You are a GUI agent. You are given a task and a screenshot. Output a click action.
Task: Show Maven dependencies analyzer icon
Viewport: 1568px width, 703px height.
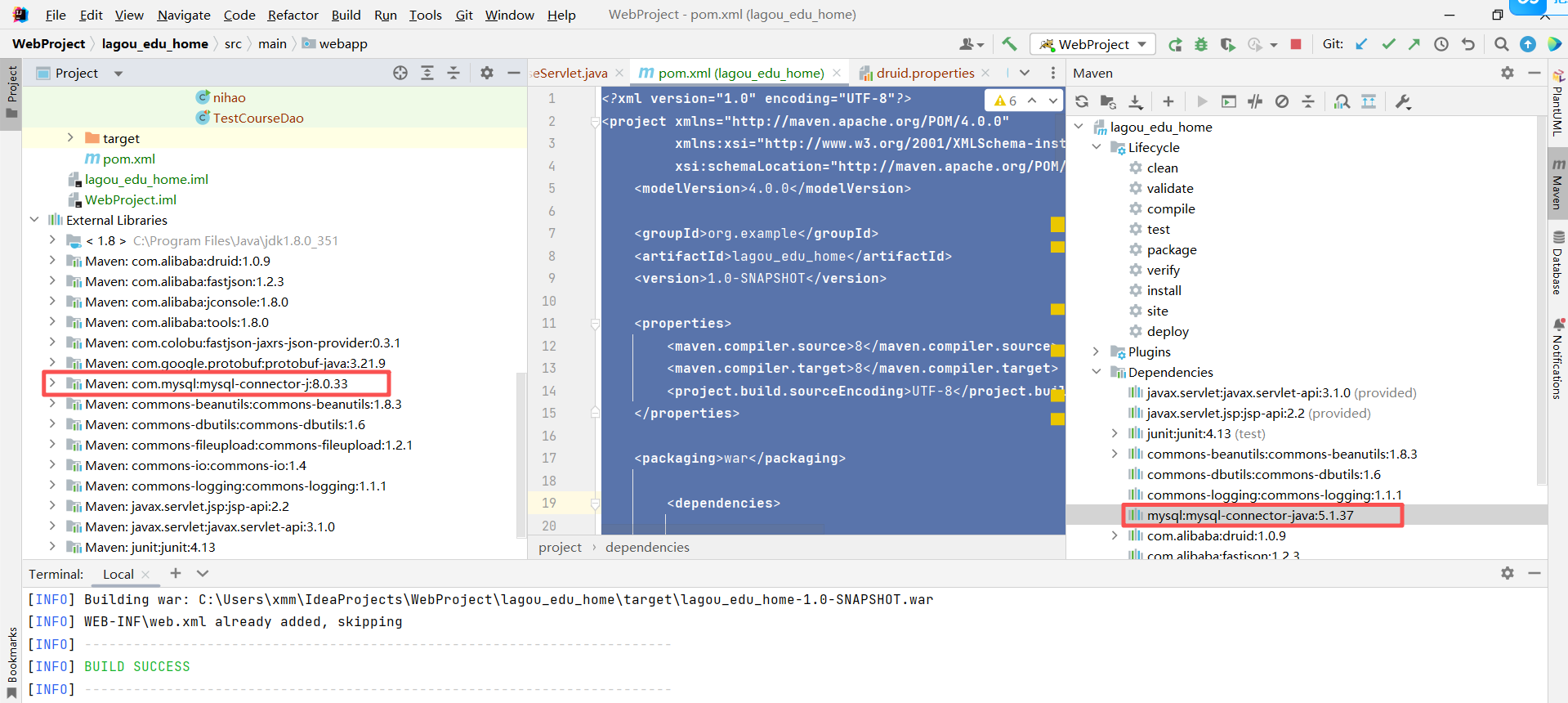[x=1342, y=101]
